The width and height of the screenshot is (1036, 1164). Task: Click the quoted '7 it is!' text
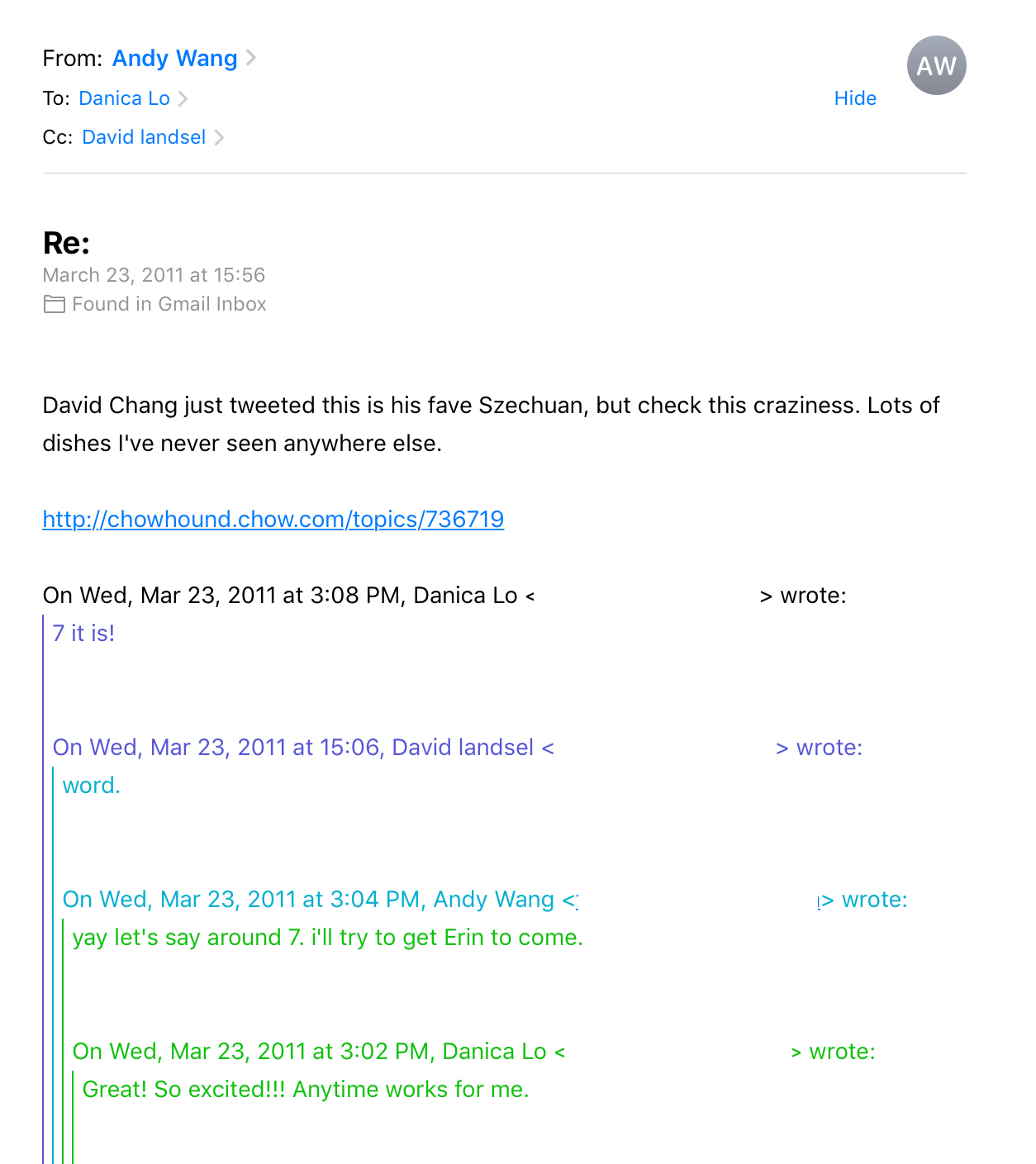83,633
